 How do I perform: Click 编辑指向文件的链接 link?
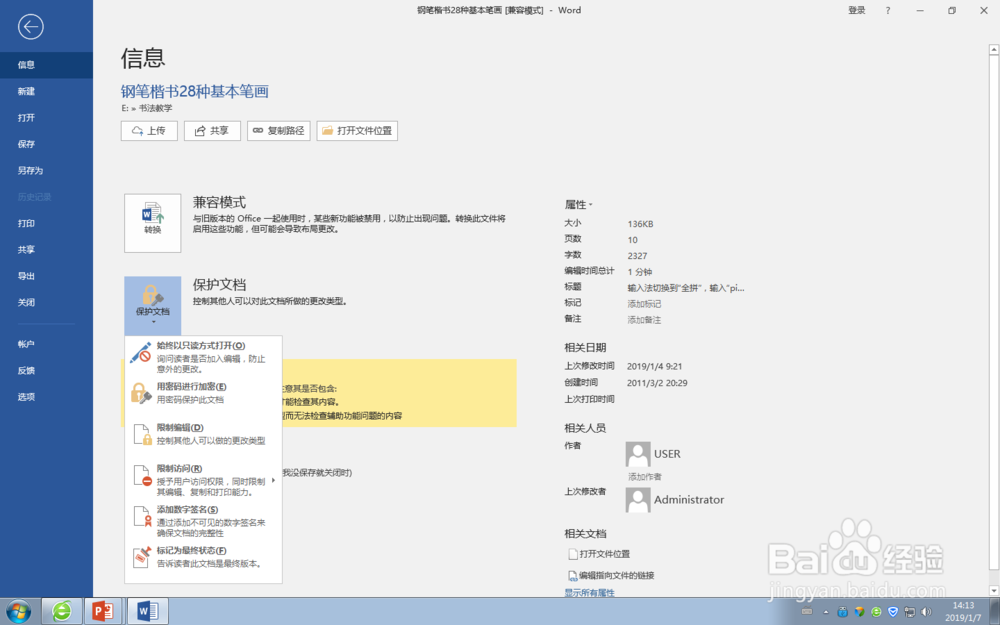(611, 575)
